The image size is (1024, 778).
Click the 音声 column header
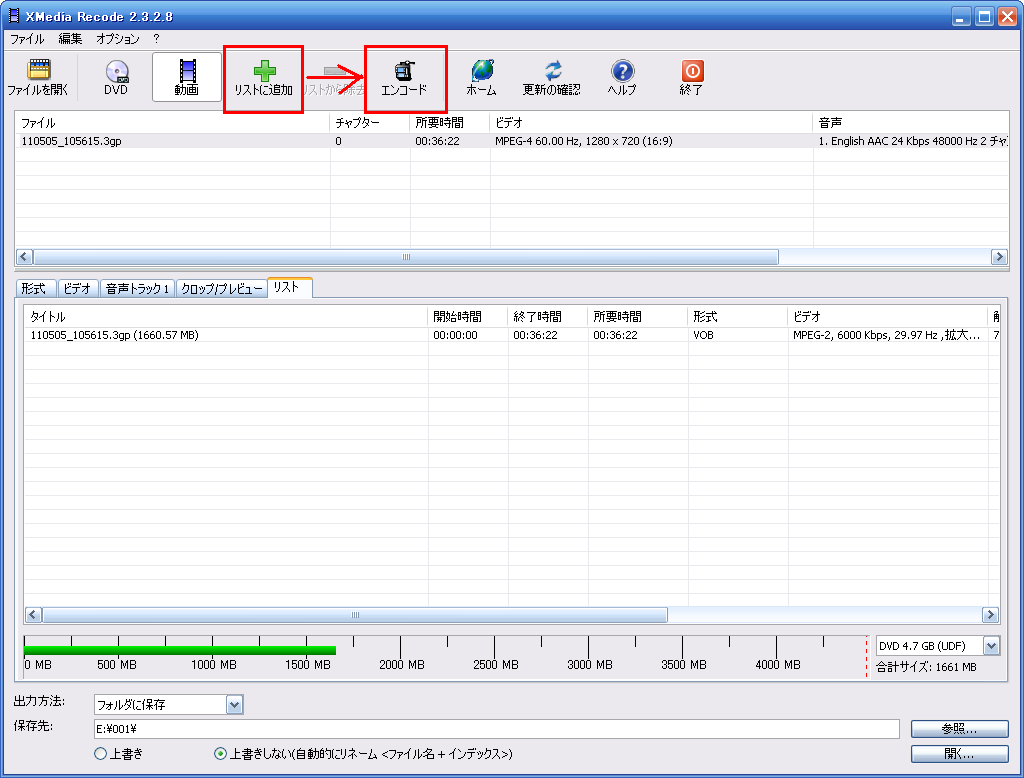click(911, 123)
